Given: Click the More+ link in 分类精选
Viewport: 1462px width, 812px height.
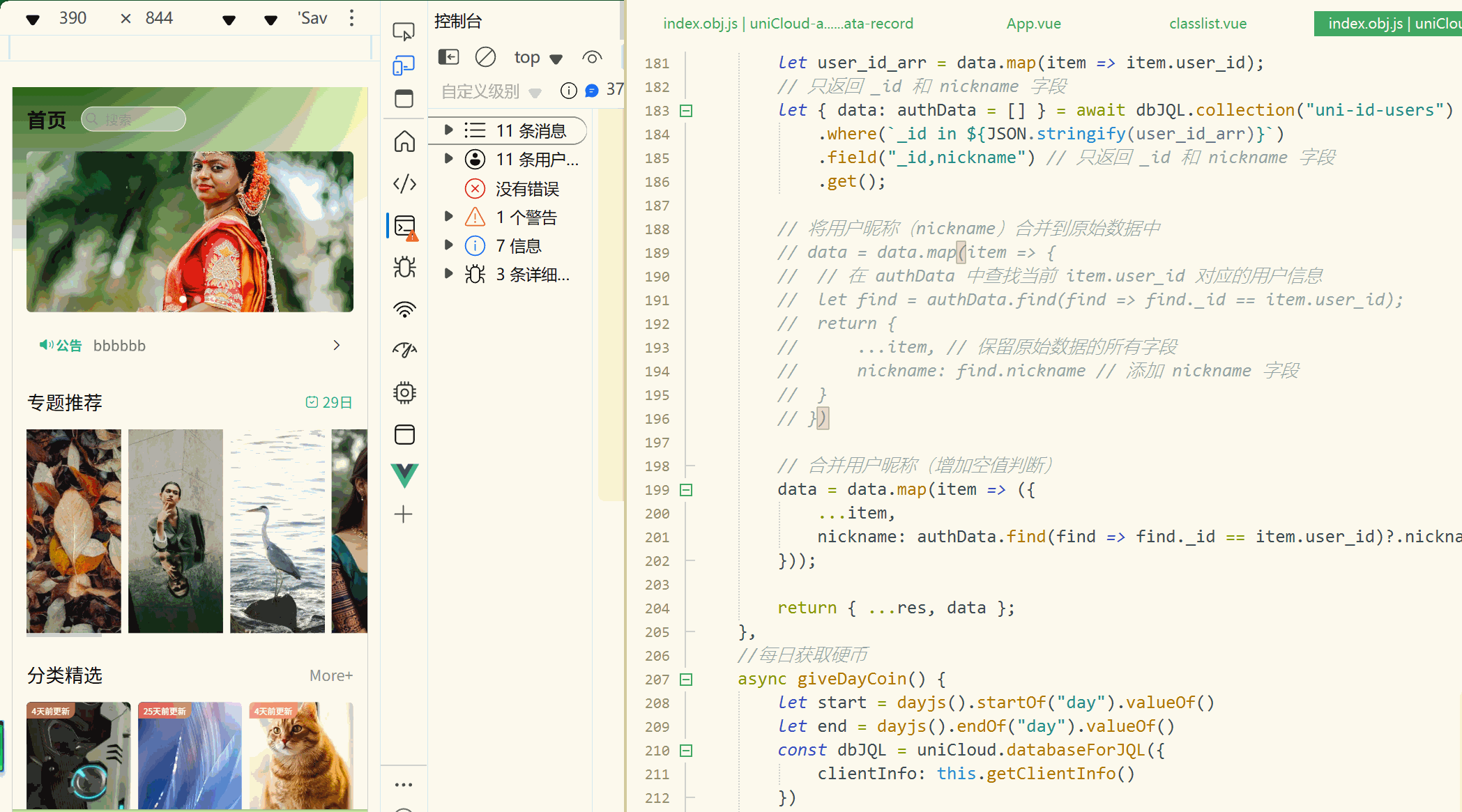Looking at the screenshot, I should [x=331, y=675].
